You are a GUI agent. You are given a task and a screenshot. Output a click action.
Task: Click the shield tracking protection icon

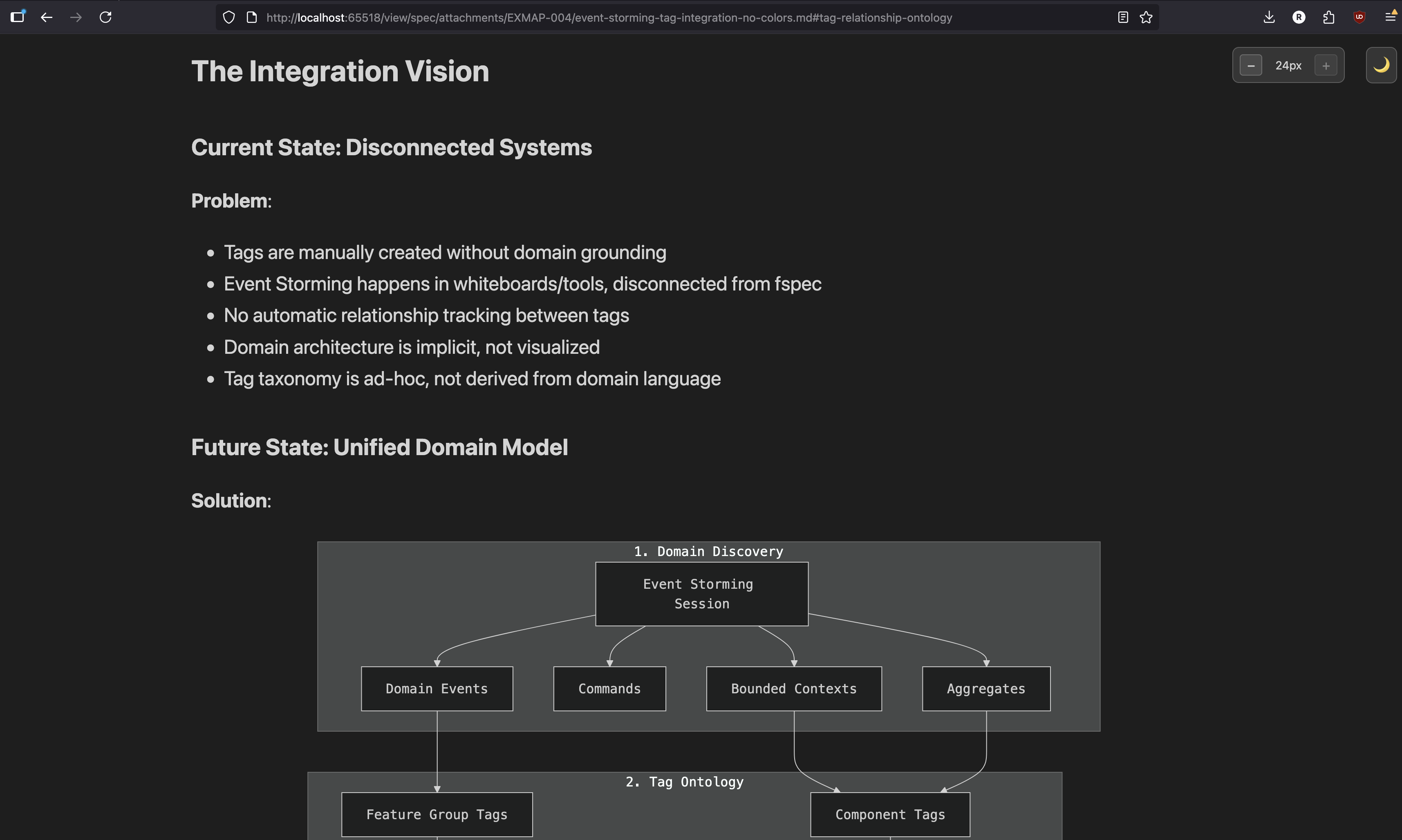point(229,18)
